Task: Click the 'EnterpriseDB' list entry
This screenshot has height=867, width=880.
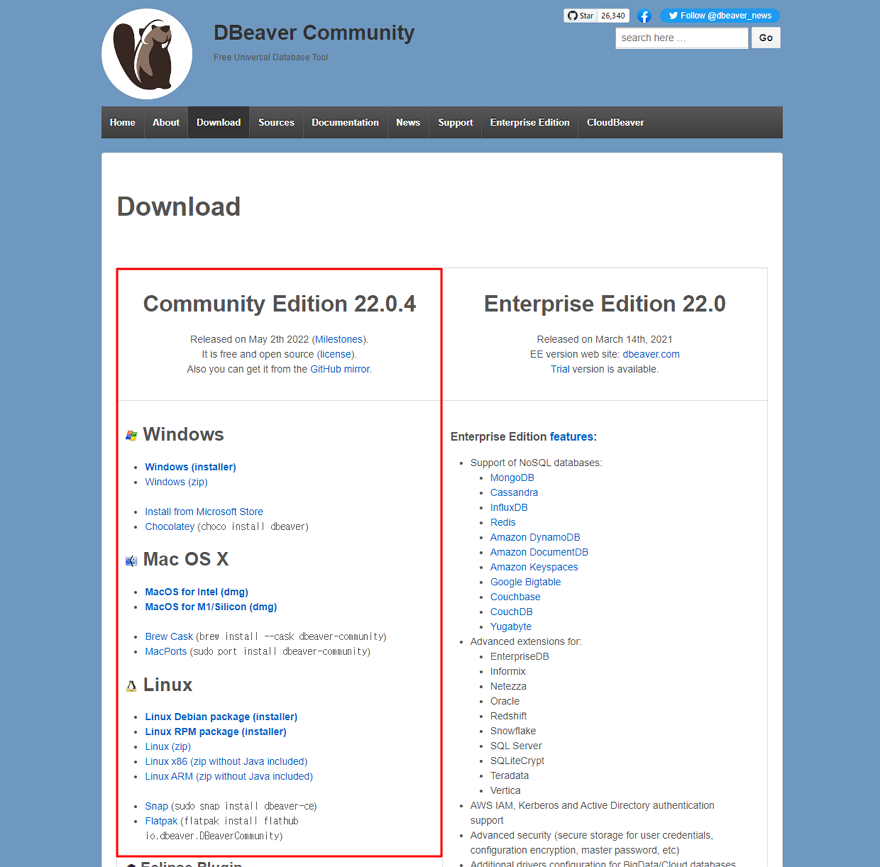Action: tap(519, 657)
